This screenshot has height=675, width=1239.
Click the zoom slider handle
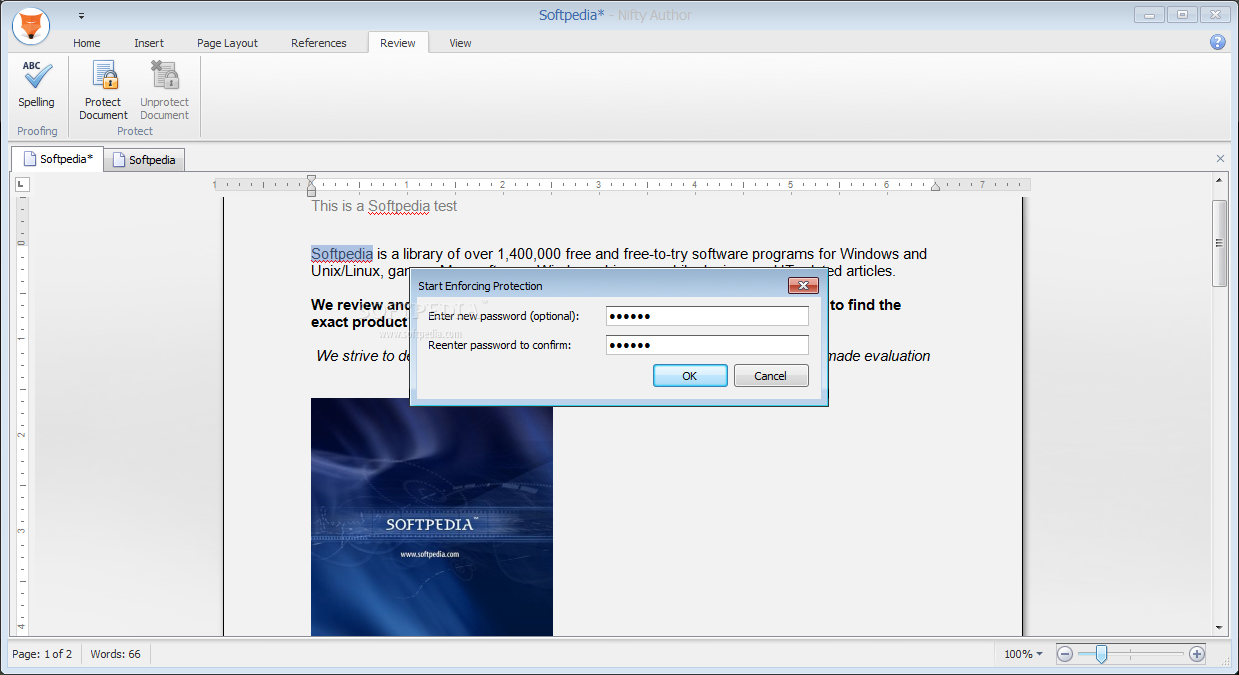1101,654
